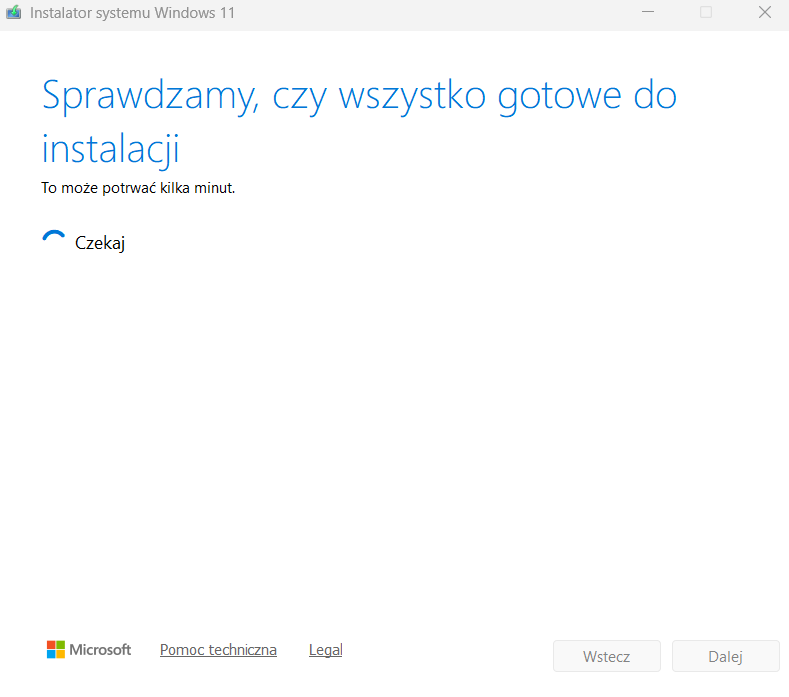789x697 pixels.
Task: Click the Microsoft logo
Action: [x=89, y=649]
